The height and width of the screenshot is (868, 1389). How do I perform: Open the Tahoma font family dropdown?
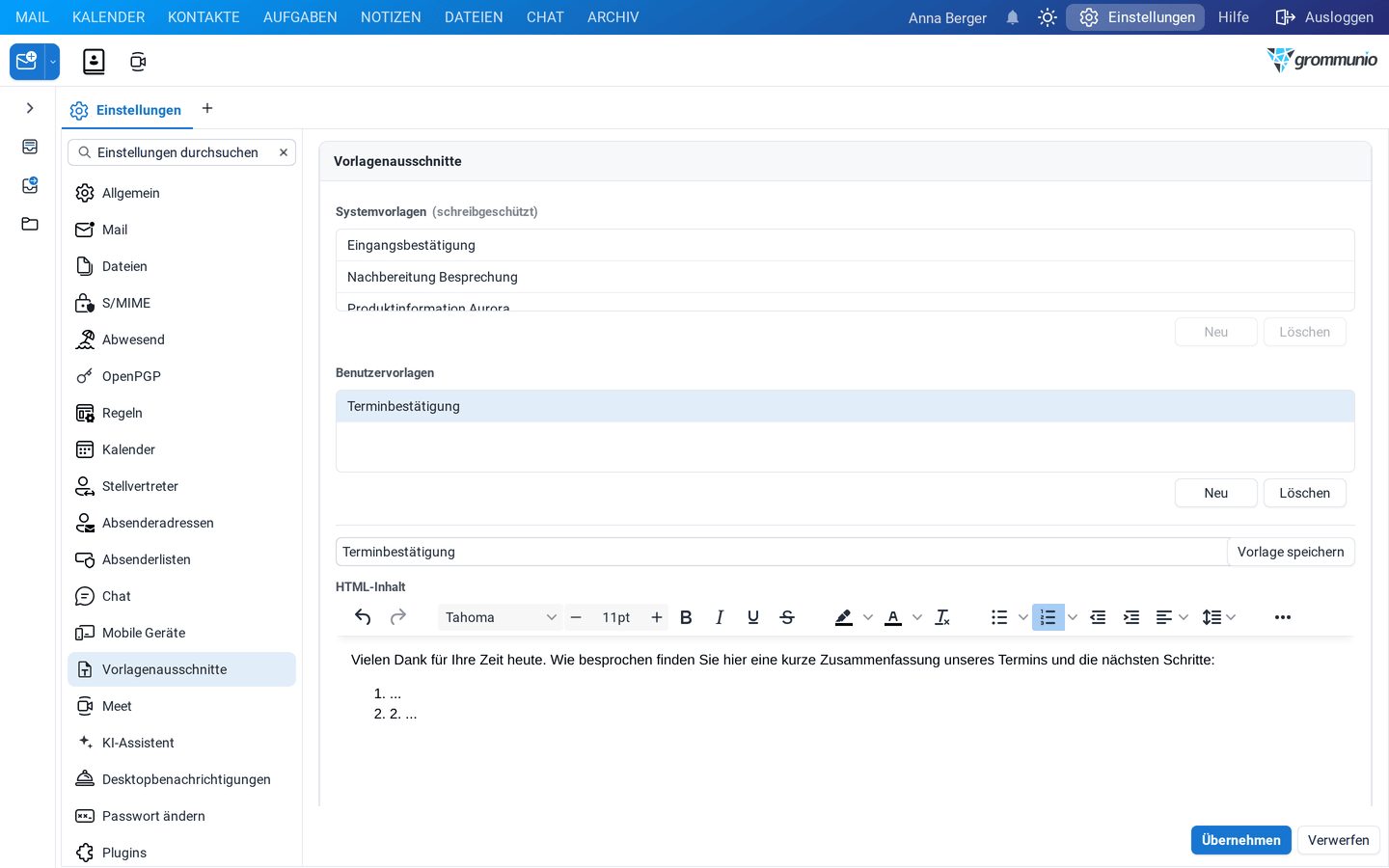(x=500, y=617)
